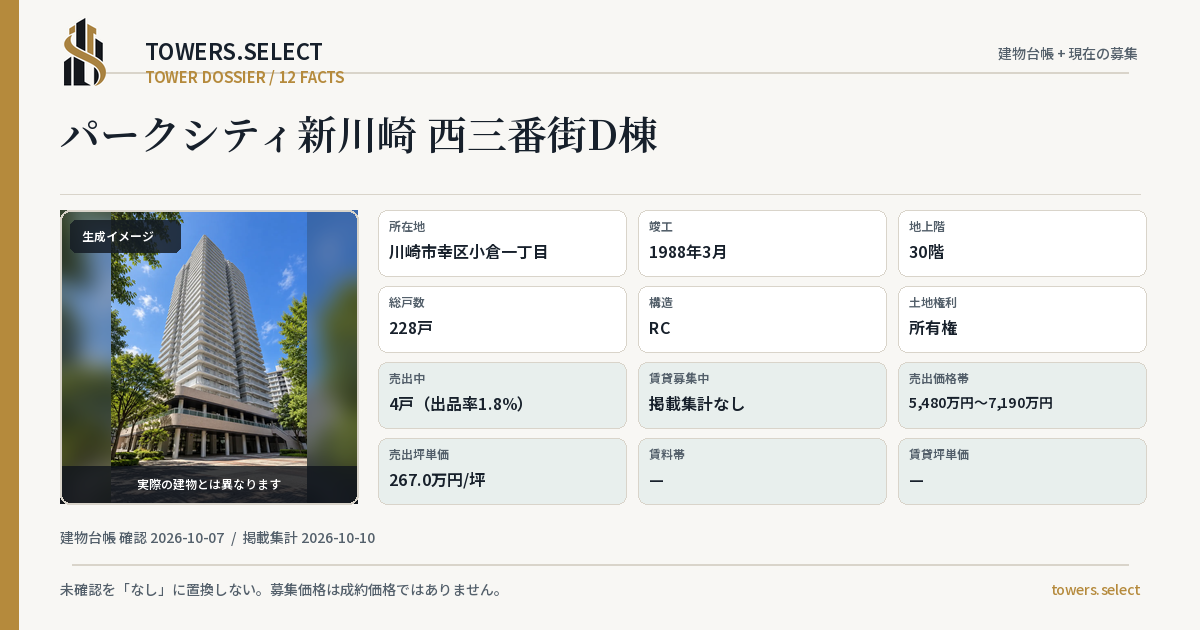Click the TOWERS.SELECT brand name

pos(234,52)
